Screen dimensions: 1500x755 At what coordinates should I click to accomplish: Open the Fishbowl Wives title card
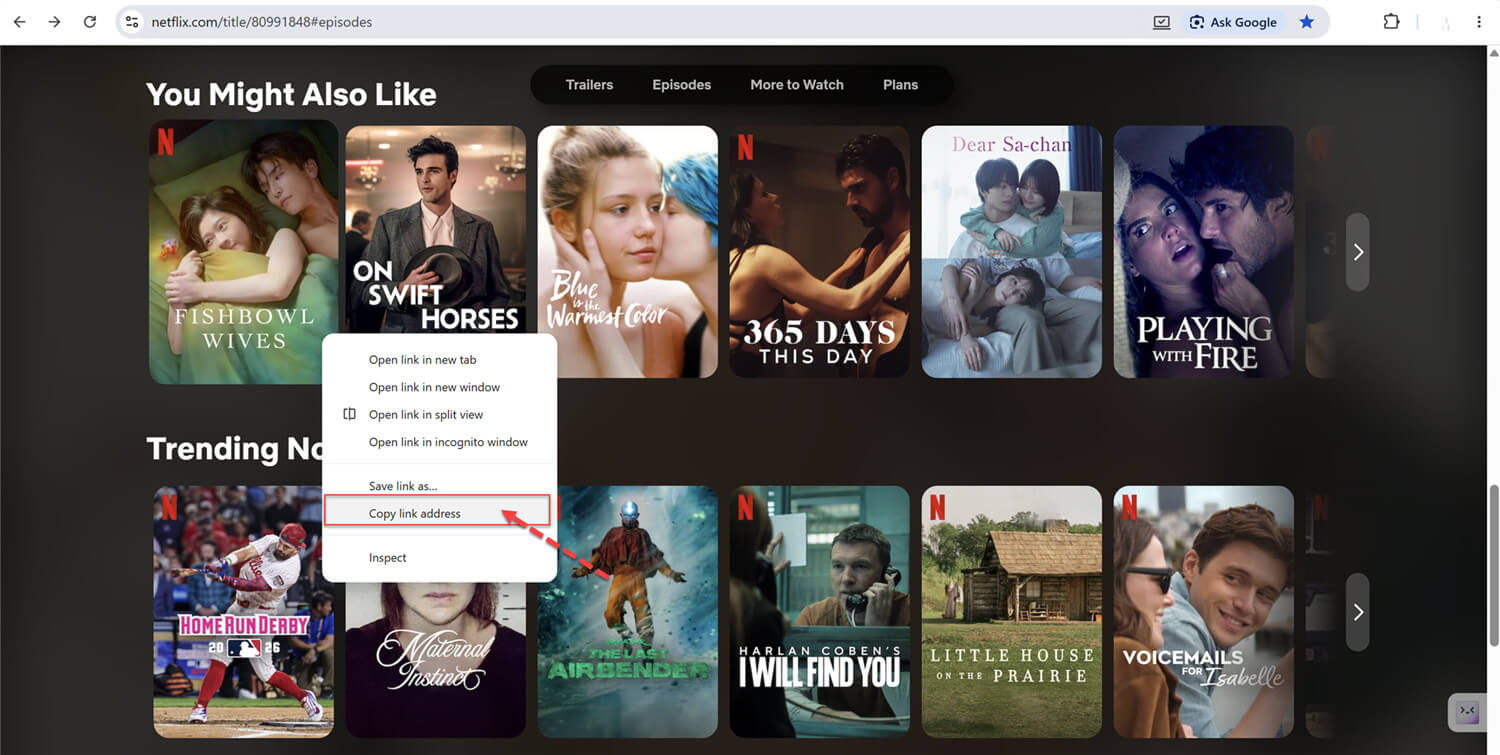244,252
